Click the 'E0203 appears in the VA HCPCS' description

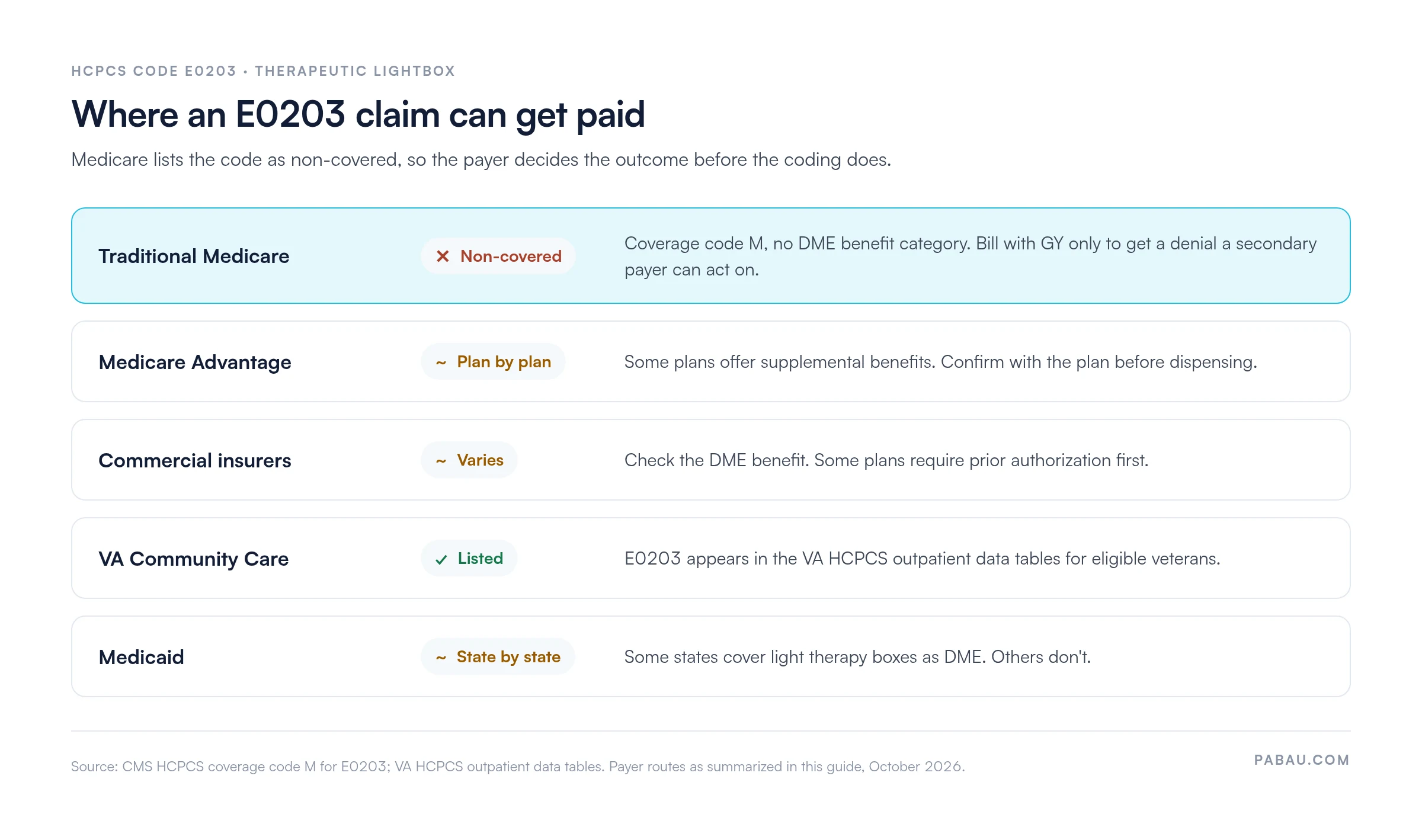click(922, 559)
